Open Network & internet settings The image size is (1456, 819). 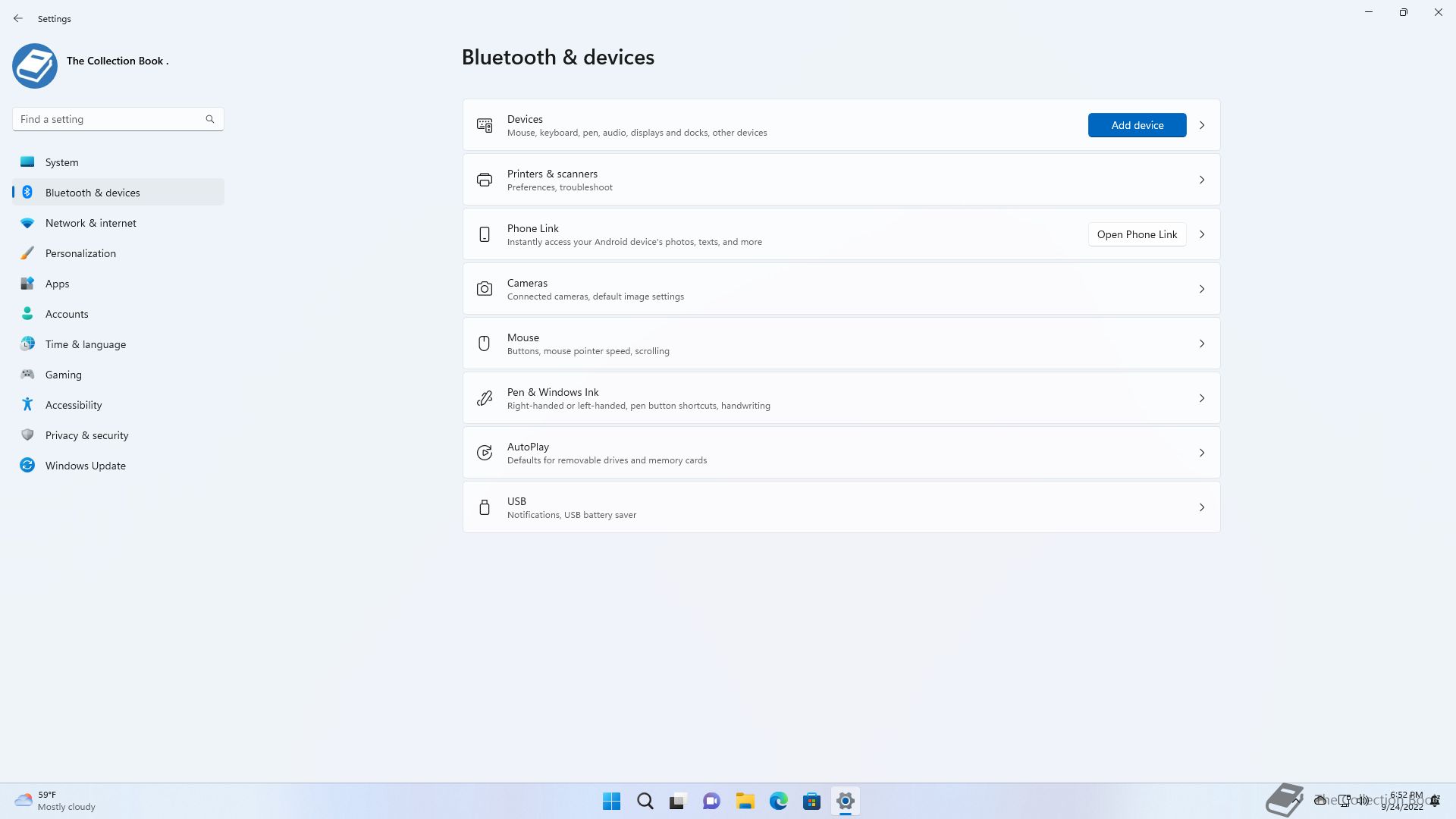(x=118, y=223)
